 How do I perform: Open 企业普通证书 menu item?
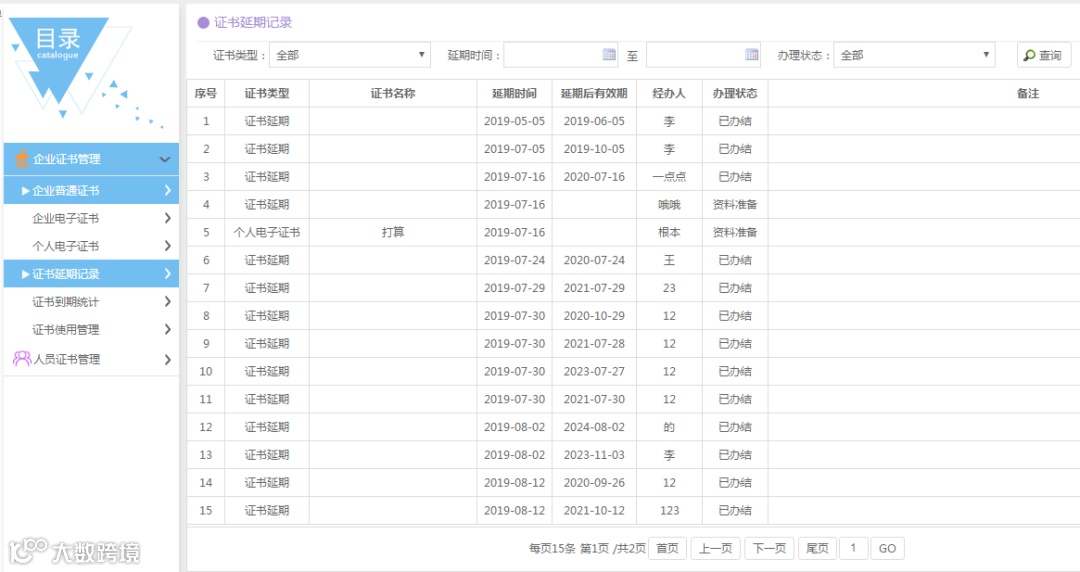tap(91, 190)
